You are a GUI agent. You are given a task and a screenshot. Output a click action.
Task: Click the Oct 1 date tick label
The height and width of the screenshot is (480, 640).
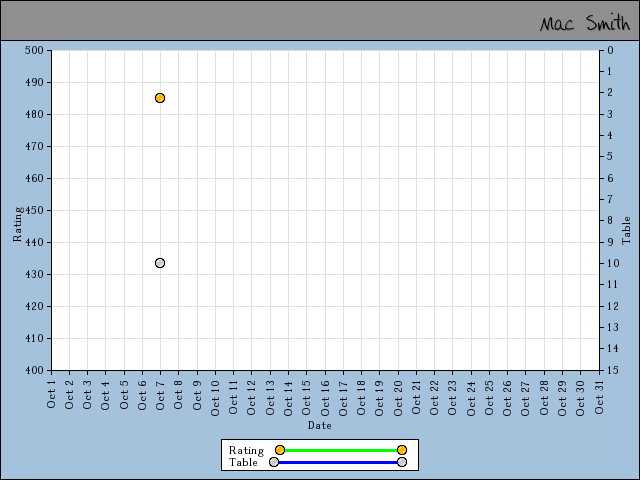[x=52, y=393]
